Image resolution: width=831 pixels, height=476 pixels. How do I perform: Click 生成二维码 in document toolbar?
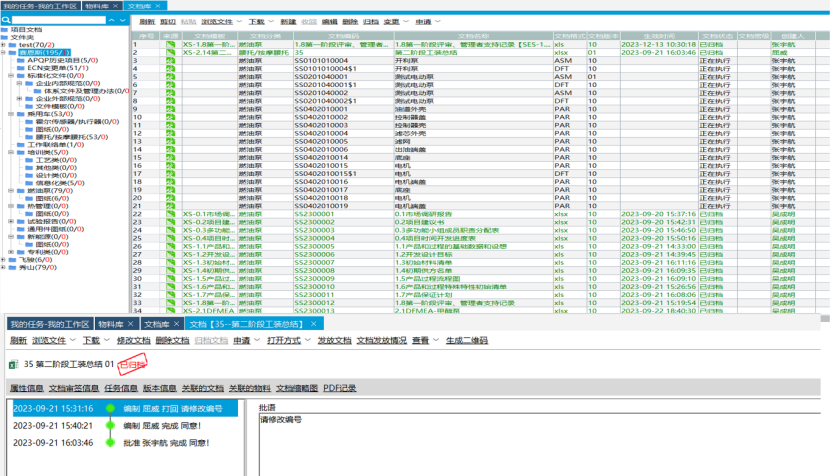tap(466, 340)
